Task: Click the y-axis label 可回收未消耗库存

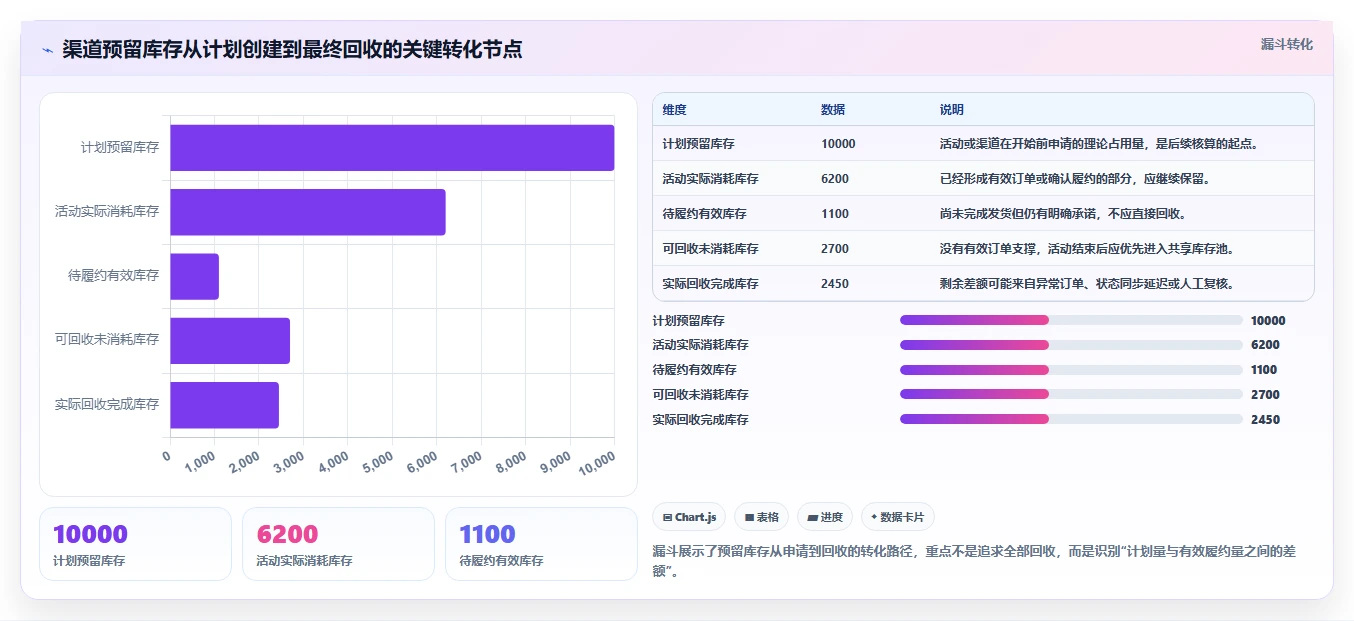Action: point(107,340)
